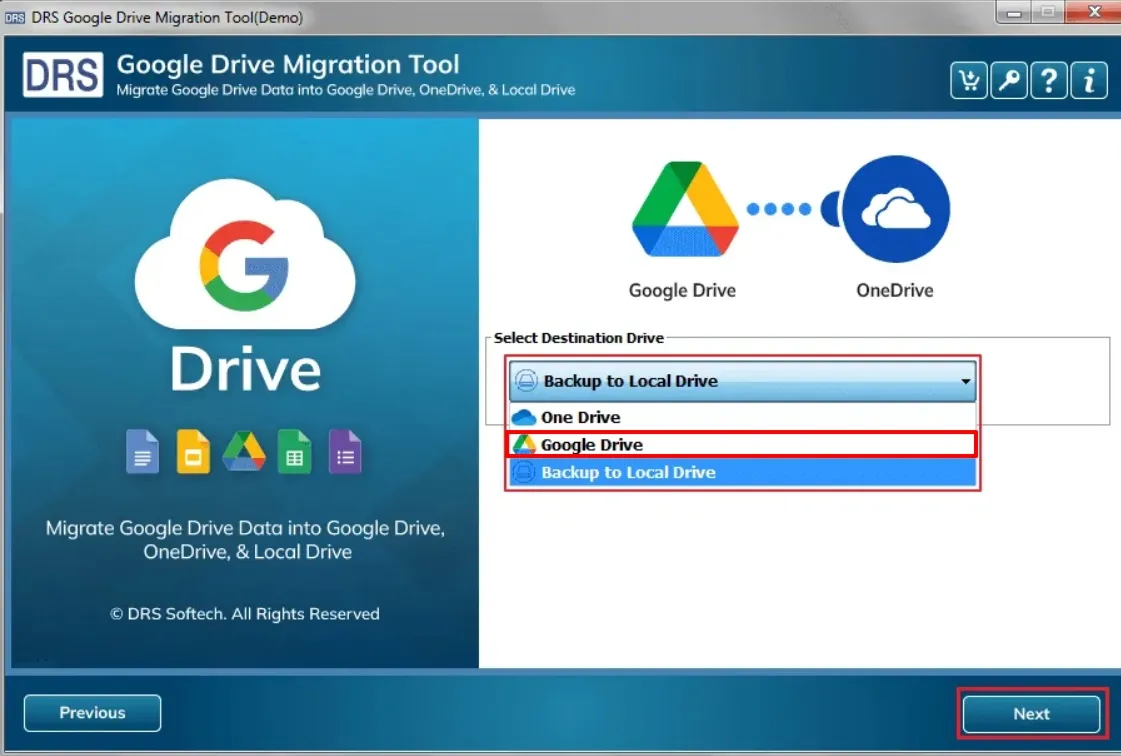
Task: Click the OneDrive cloud destination icon
Action: click(895, 209)
